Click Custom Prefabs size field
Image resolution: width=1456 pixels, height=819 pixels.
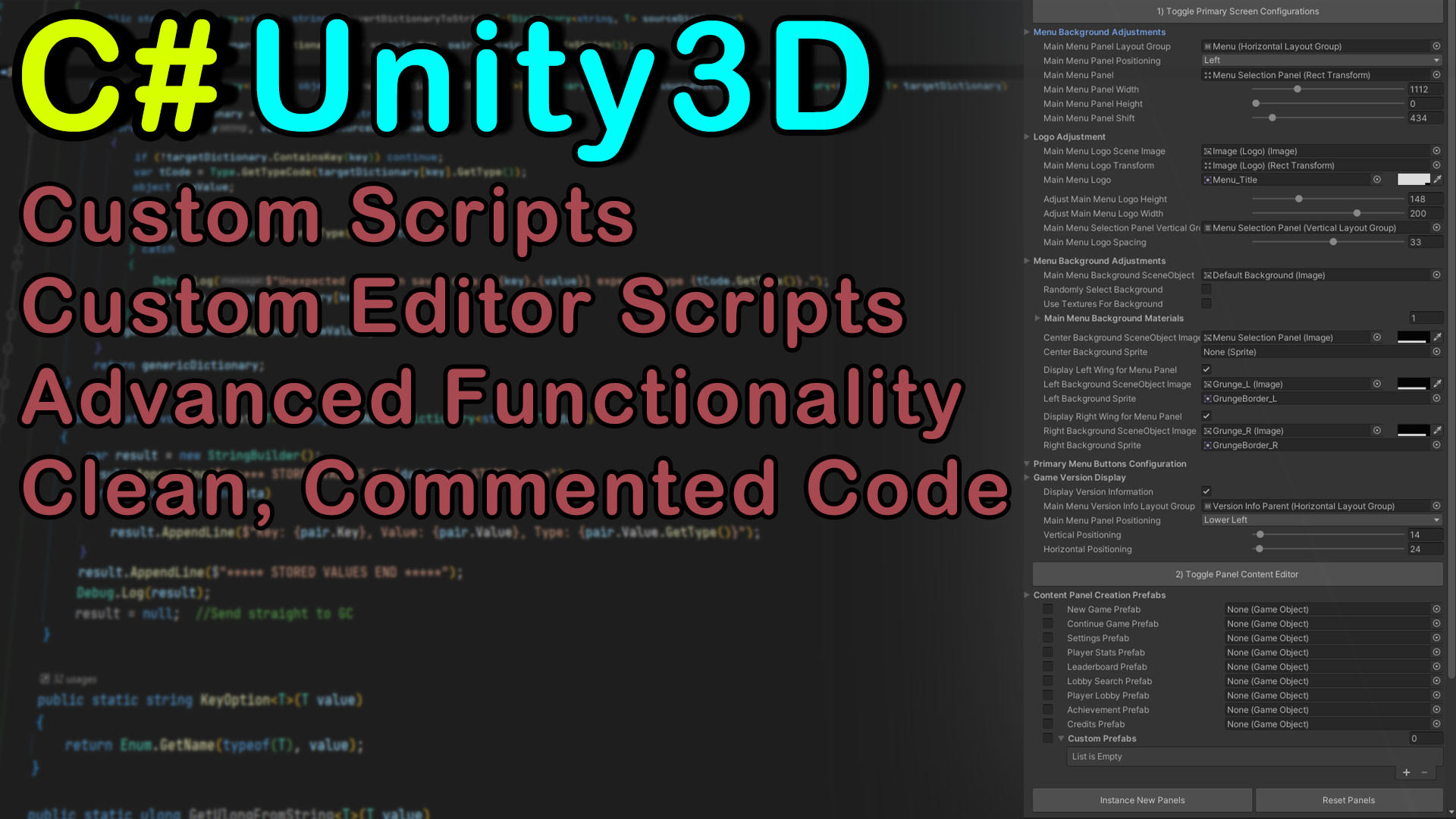click(1425, 739)
